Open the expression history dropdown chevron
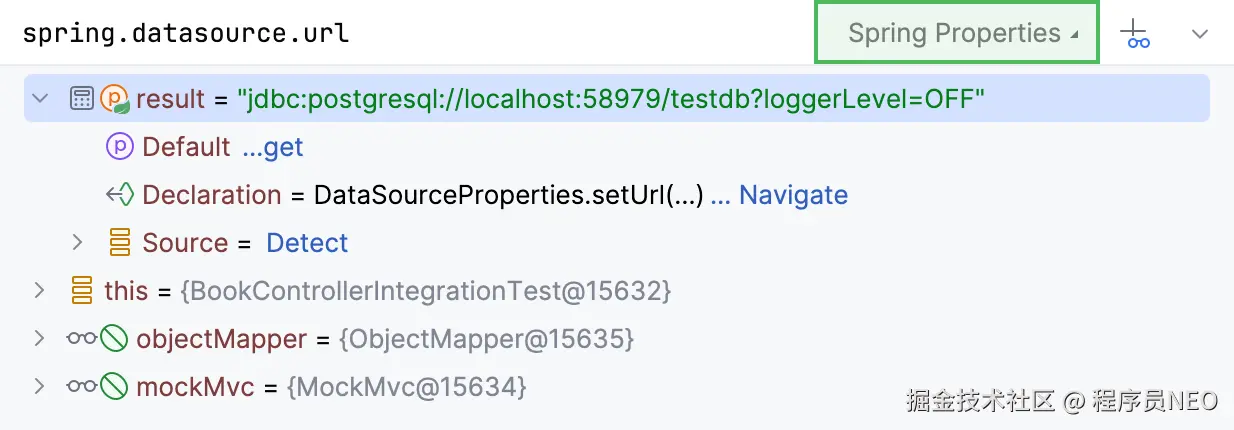The height and width of the screenshot is (430, 1234). click(x=1200, y=34)
